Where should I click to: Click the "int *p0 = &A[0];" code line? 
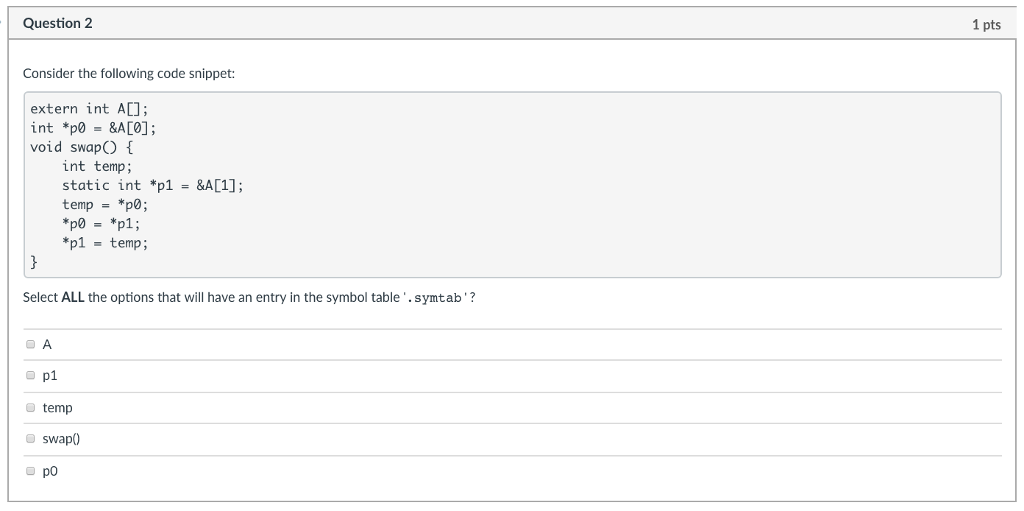93,127
